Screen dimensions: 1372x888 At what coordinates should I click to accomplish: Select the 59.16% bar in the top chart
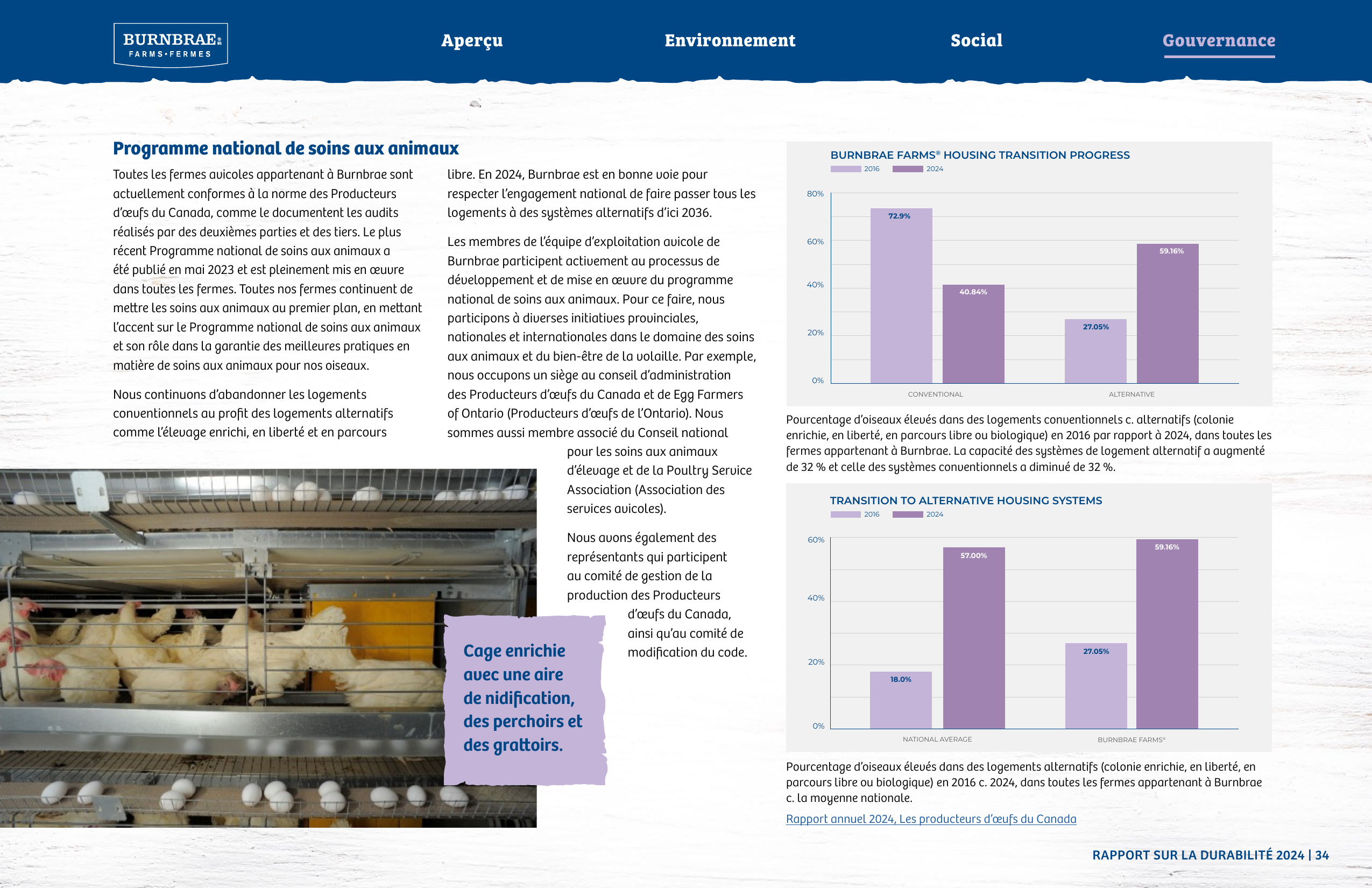[x=1168, y=313]
